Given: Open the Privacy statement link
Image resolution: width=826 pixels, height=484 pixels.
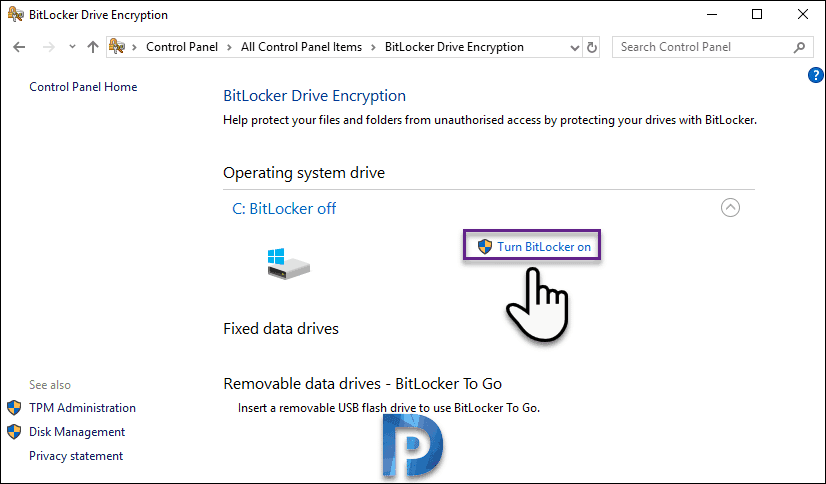Looking at the screenshot, I should [x=76, y=456].
